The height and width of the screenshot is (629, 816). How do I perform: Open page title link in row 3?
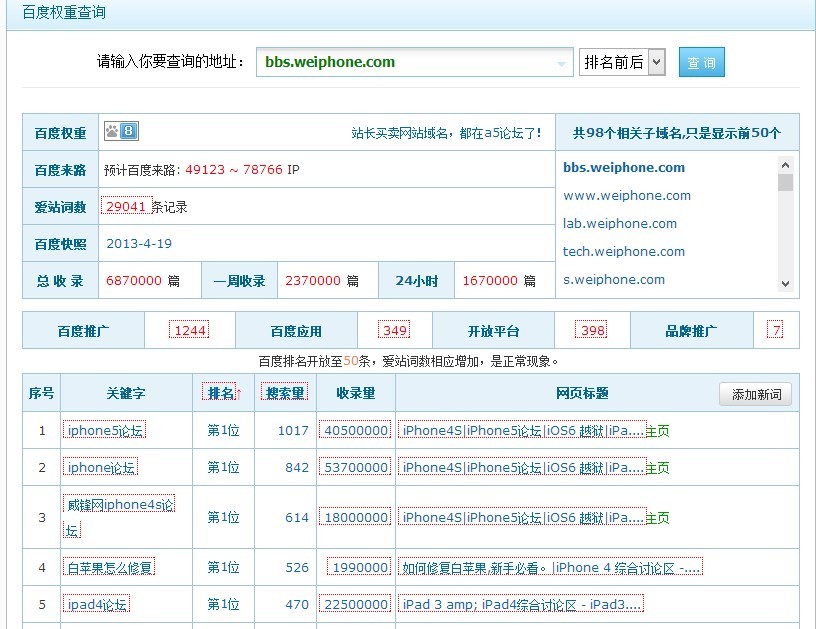pos(522,517)
